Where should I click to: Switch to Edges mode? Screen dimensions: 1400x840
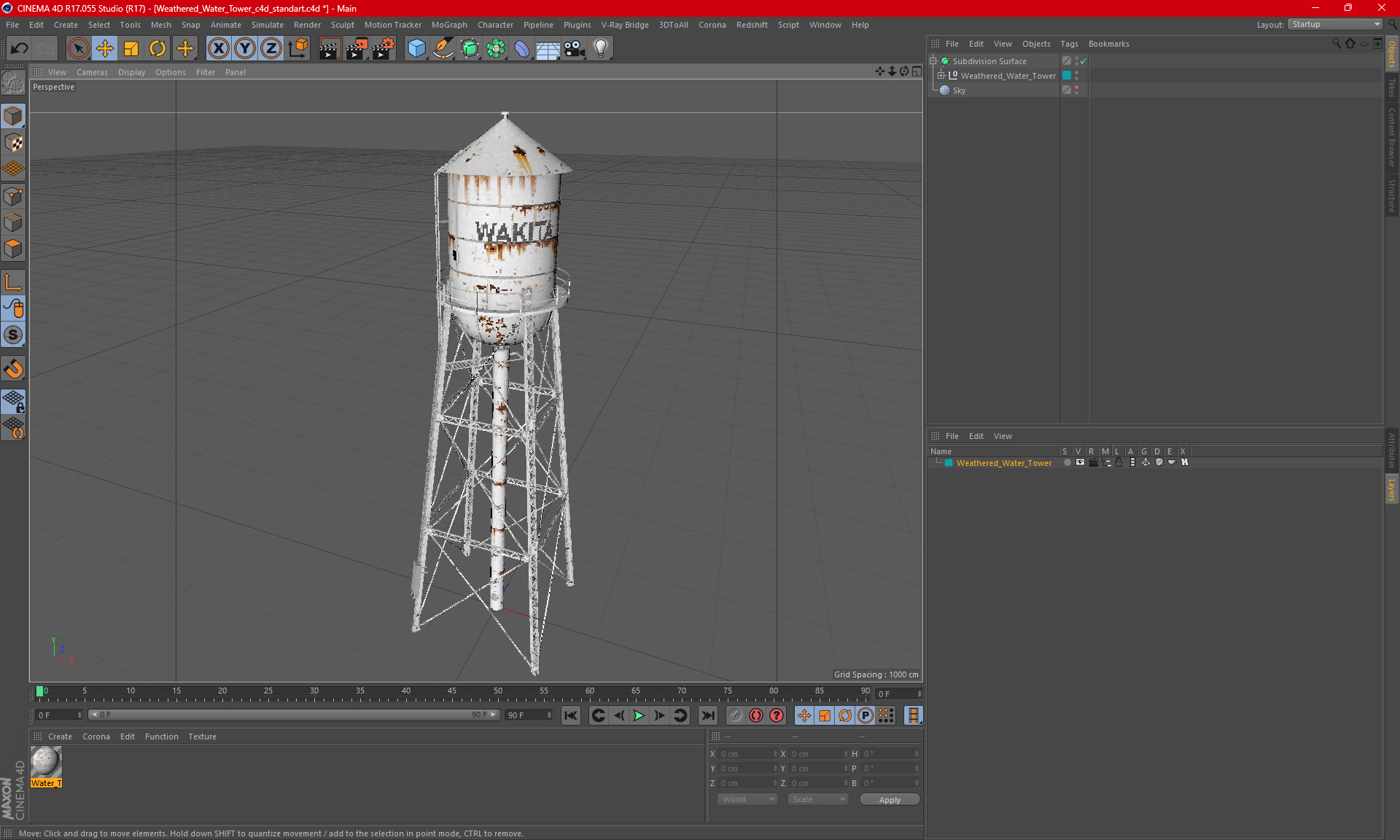13,222
